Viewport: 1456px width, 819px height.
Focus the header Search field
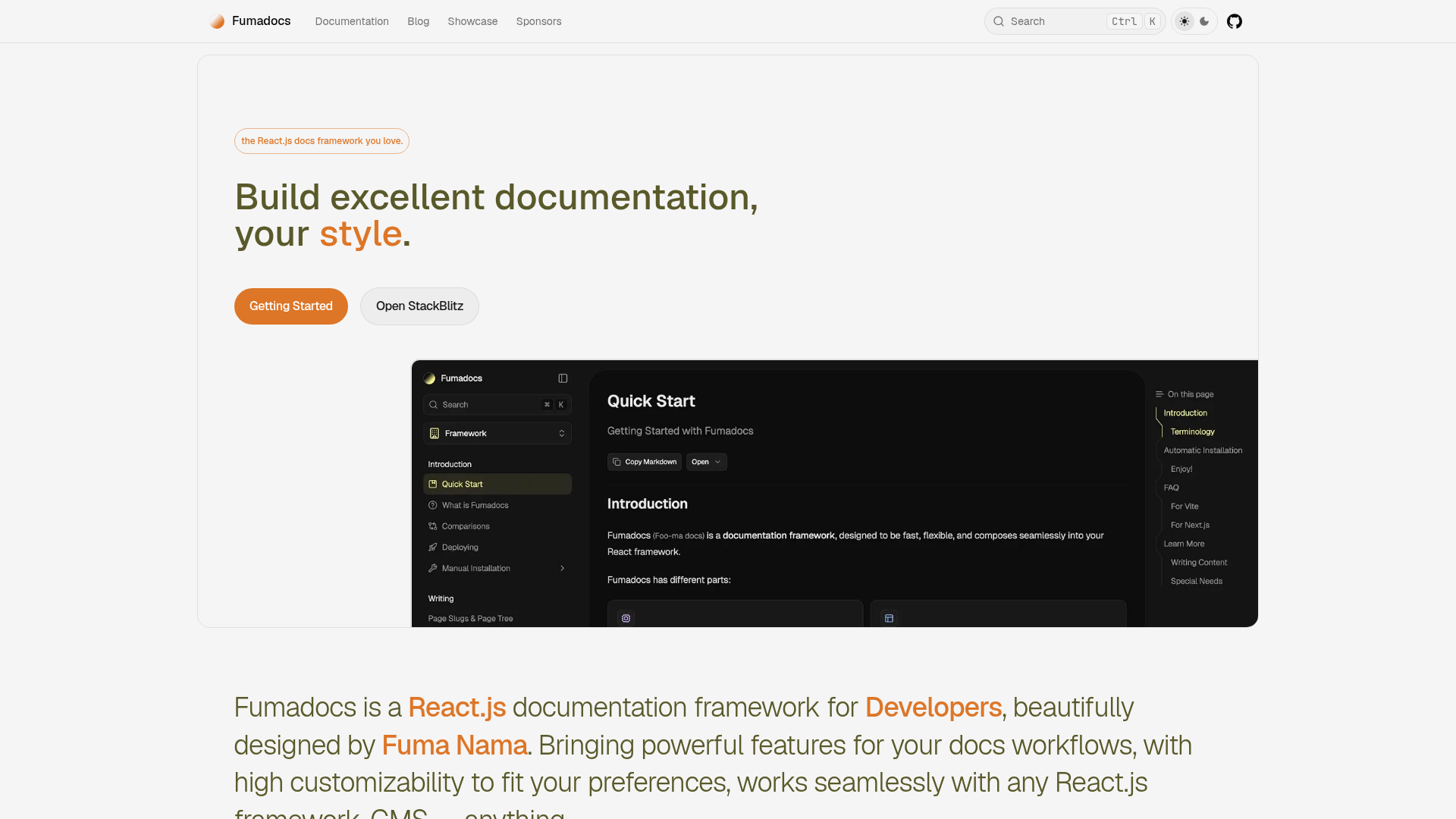pos(1075,21)
